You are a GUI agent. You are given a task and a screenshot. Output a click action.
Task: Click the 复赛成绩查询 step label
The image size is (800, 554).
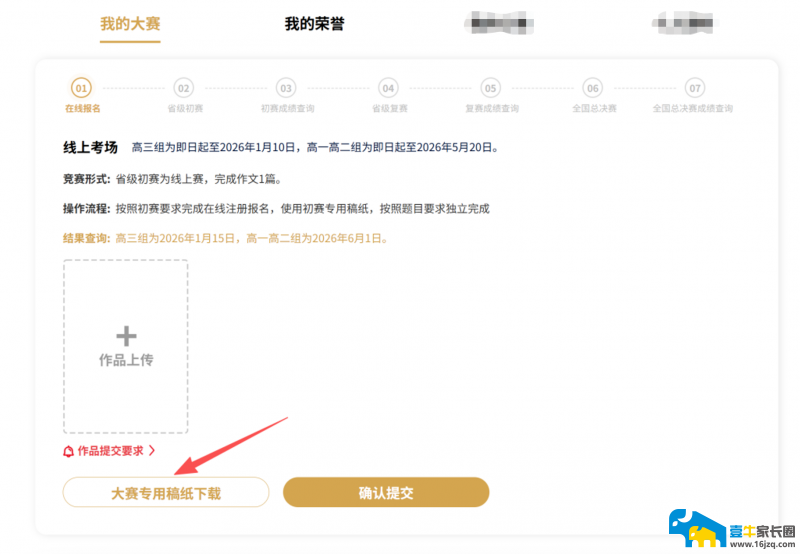click(x=492, y=109)
